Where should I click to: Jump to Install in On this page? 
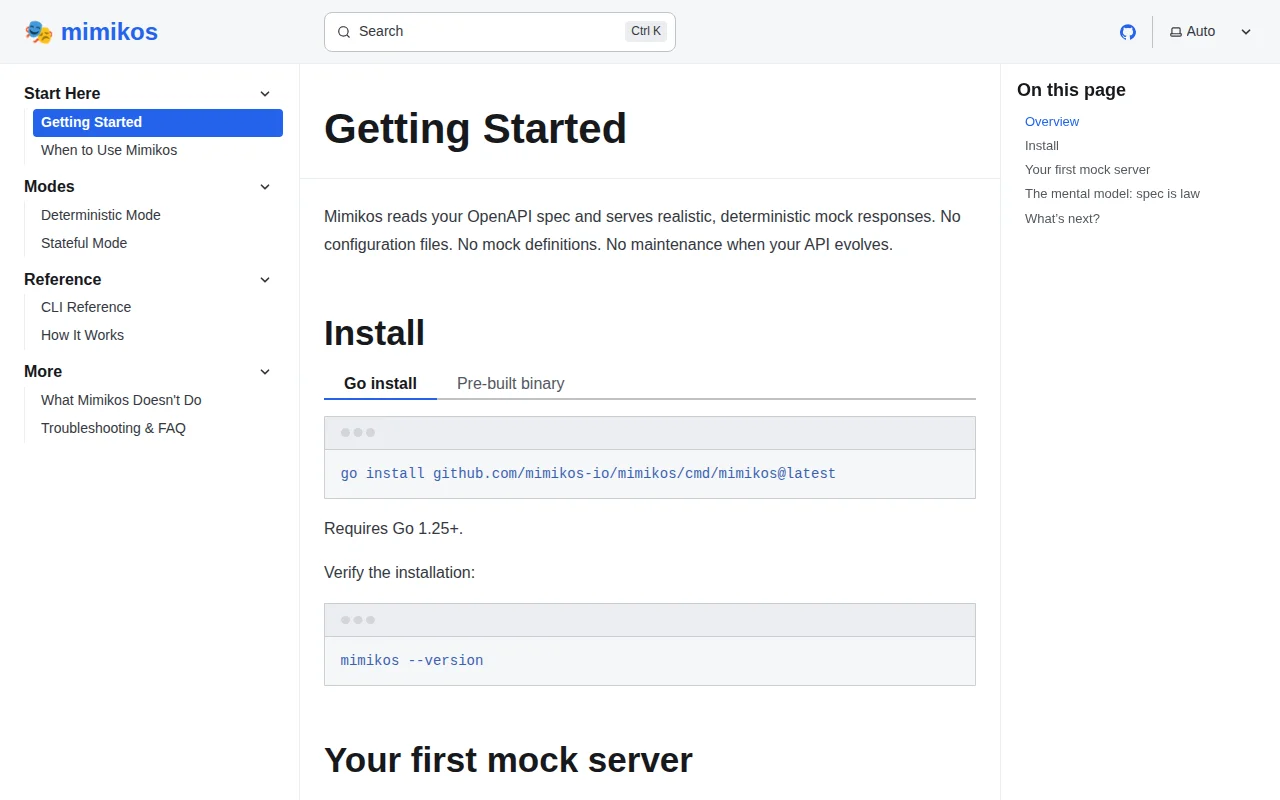(x=1042, y=145)
